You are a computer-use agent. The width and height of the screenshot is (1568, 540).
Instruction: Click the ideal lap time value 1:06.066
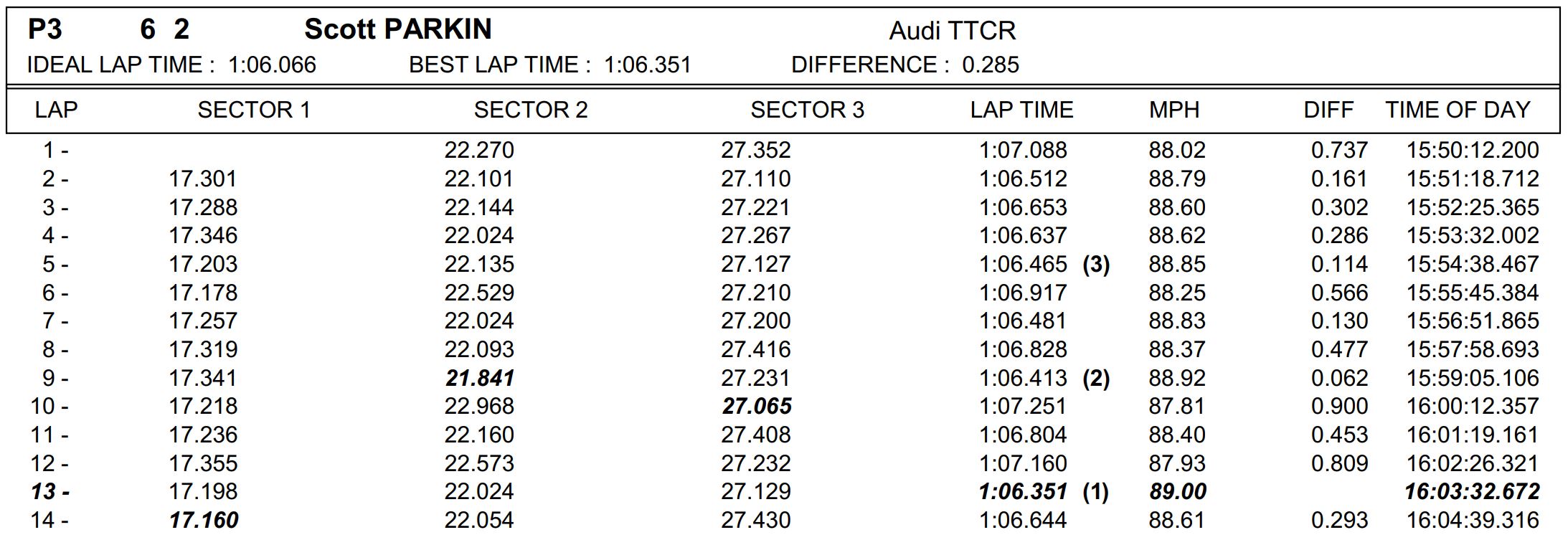273,65
